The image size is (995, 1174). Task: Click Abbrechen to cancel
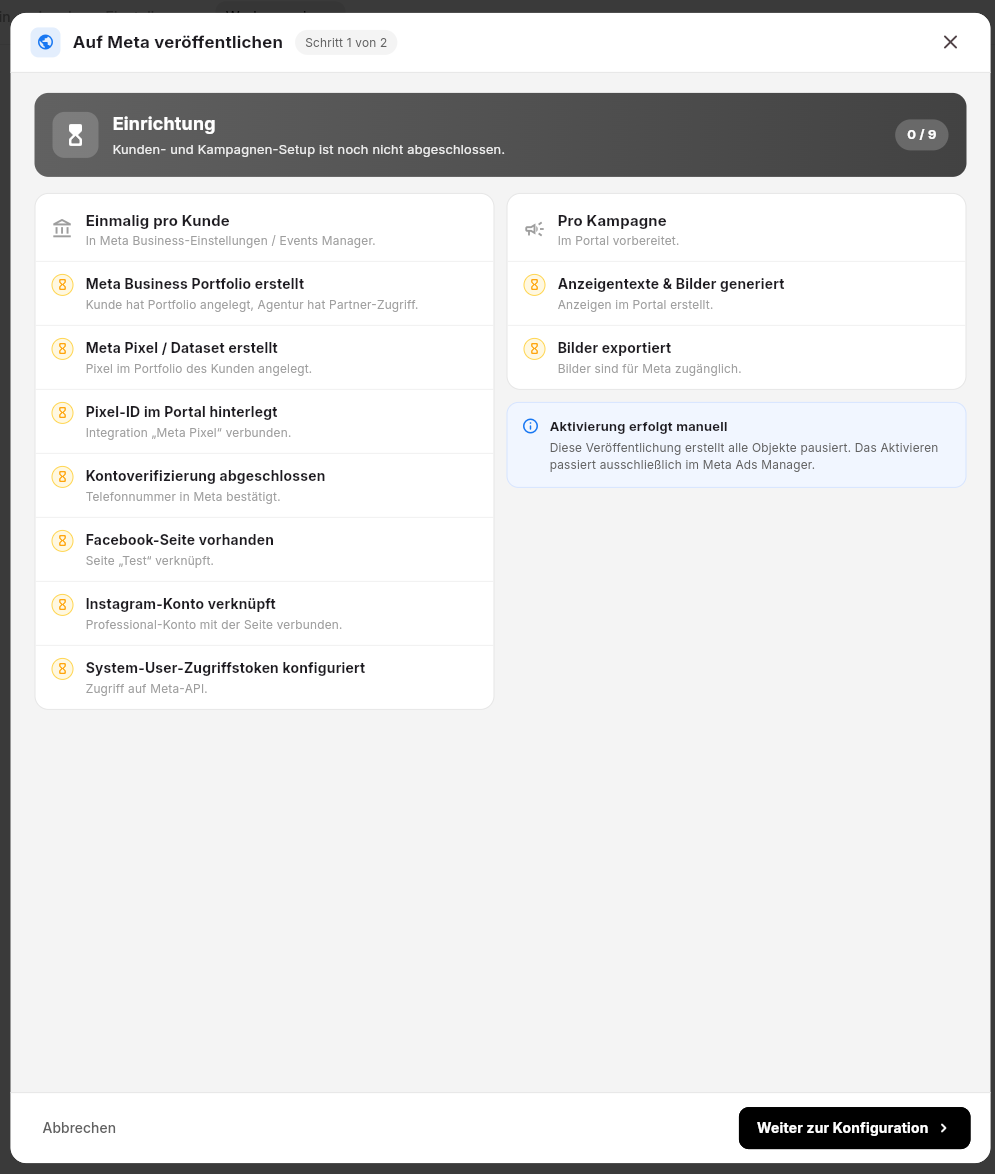click(x=79, y=1128)
